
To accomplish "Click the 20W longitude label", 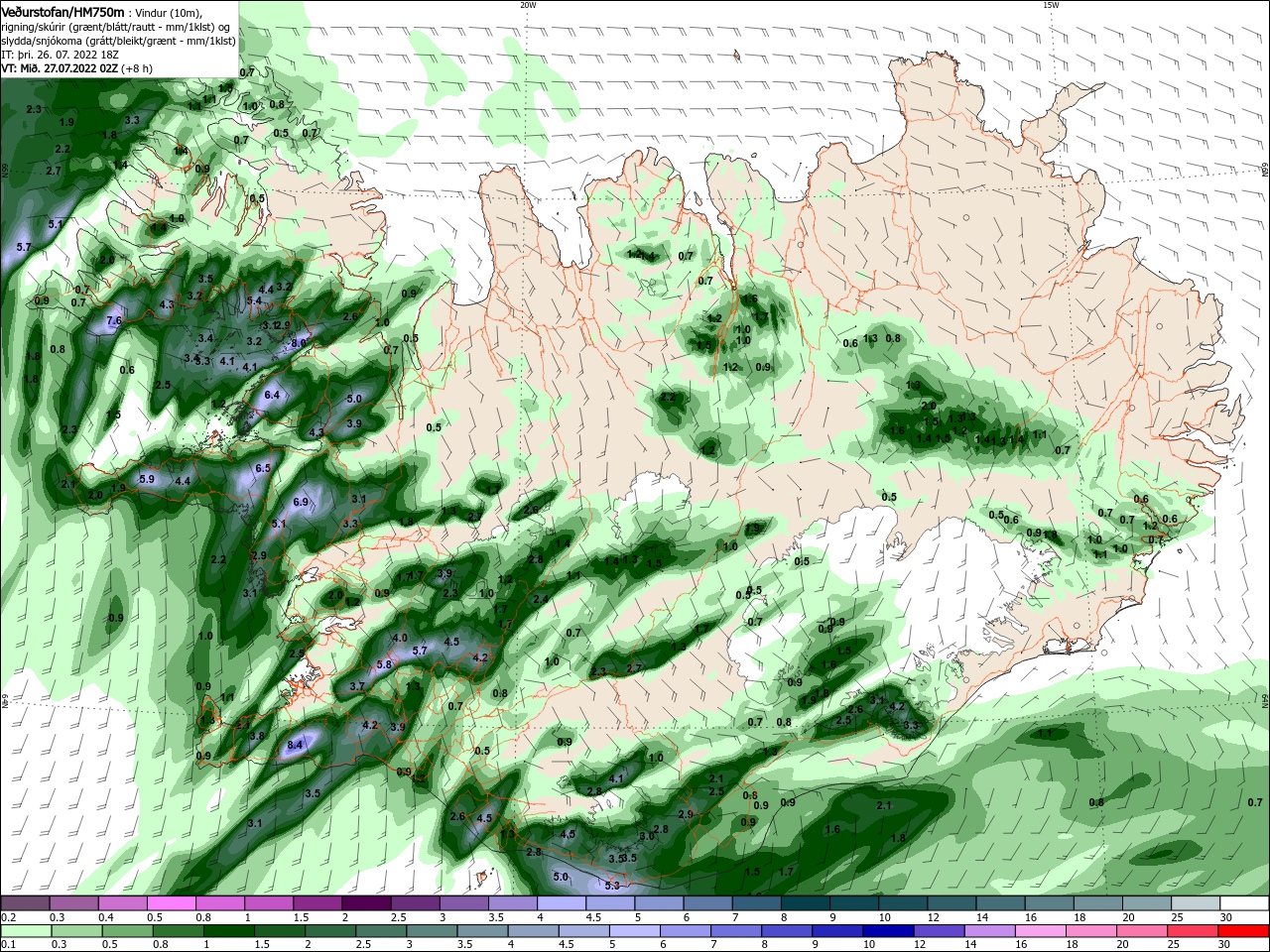I will click(528, 5).
